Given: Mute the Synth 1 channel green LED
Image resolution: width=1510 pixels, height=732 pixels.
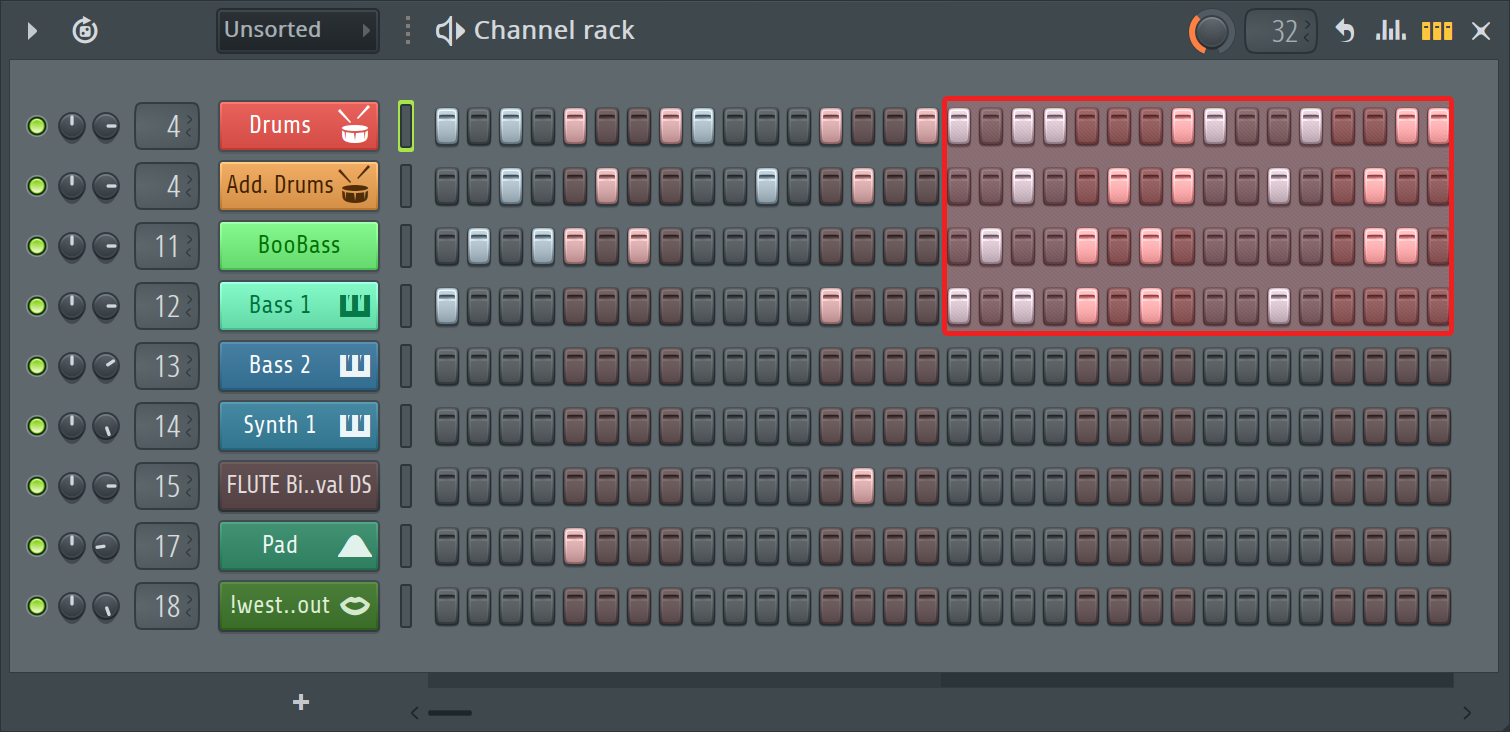Looking at the screenshot, I should 37,426.
